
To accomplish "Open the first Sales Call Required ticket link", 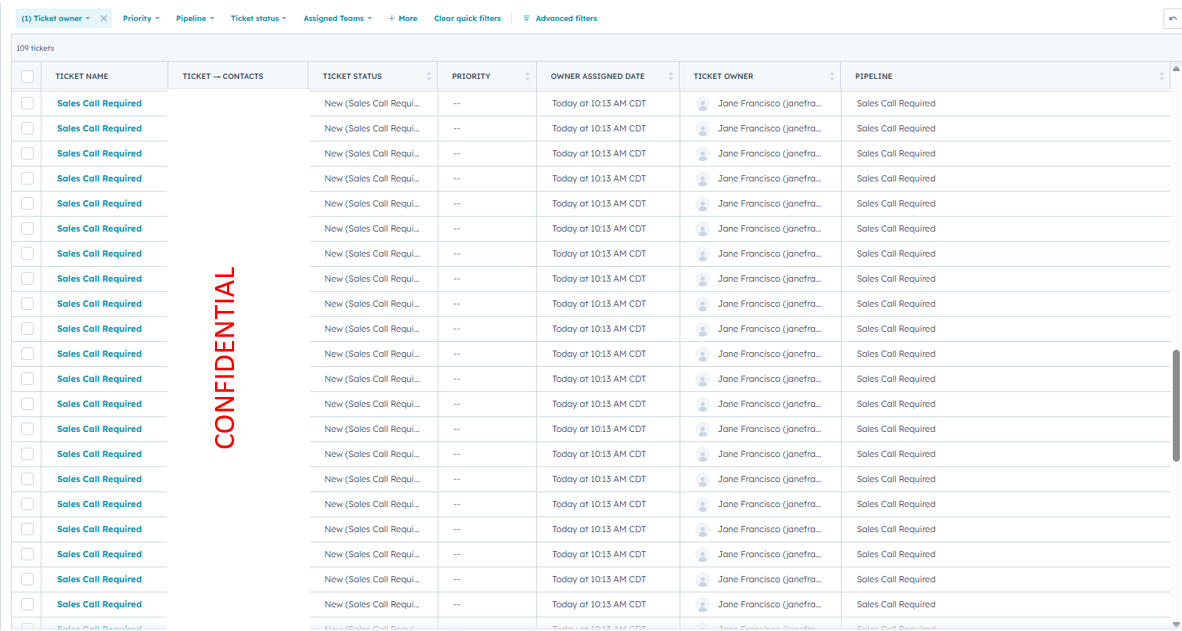I will [99, 103].
